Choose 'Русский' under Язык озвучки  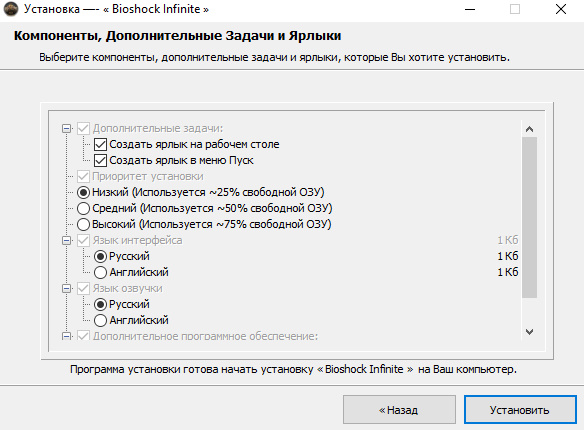pyautogui.click(x=100, y=305)
